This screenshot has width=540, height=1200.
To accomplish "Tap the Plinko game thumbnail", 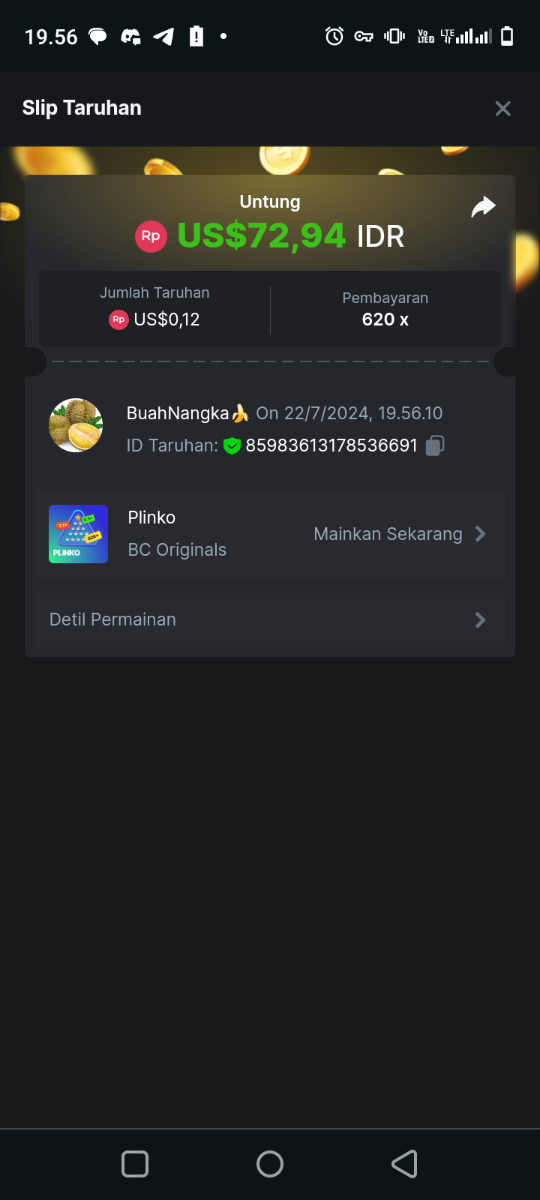I will click(78, 534).
